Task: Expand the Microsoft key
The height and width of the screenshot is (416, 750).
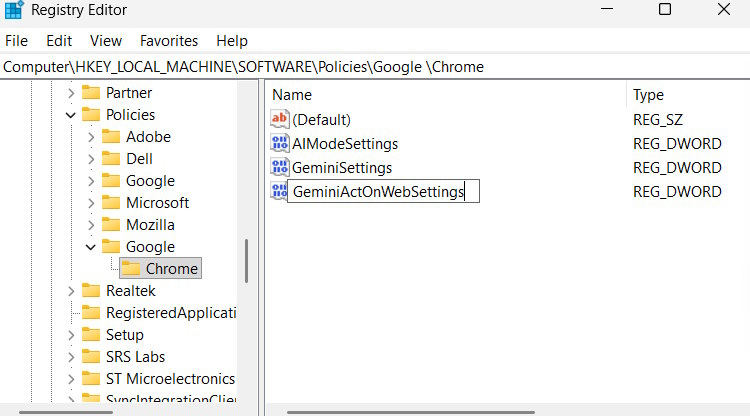Action: [91, 203]
